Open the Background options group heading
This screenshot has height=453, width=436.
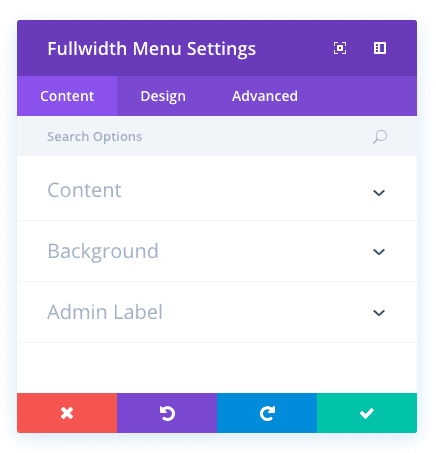click(103, 251)
